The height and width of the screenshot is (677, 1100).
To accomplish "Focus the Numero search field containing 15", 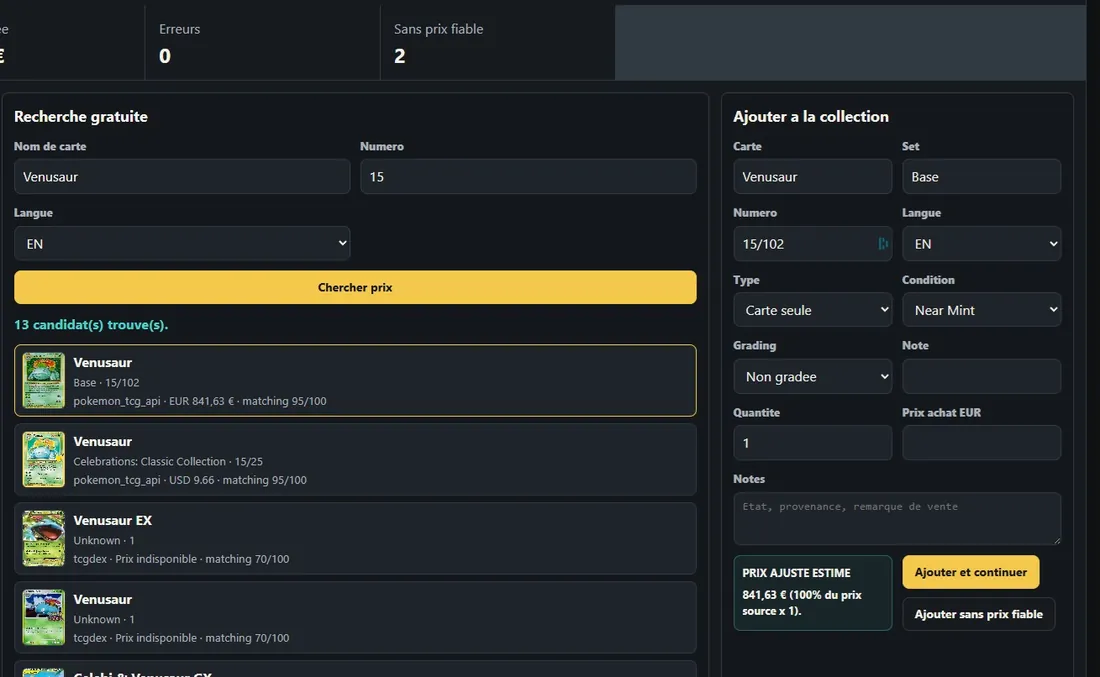I will [x=528, y=176].
